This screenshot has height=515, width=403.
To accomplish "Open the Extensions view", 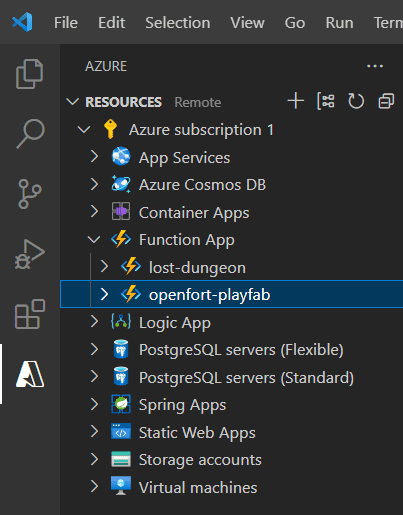I will [30, 314].
